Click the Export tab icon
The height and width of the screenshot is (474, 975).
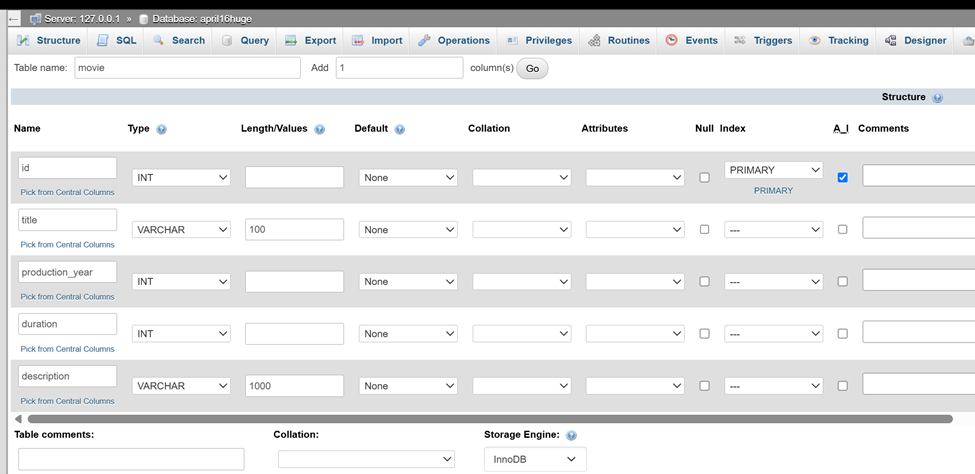pyautogui.click(x=291, y=40)
